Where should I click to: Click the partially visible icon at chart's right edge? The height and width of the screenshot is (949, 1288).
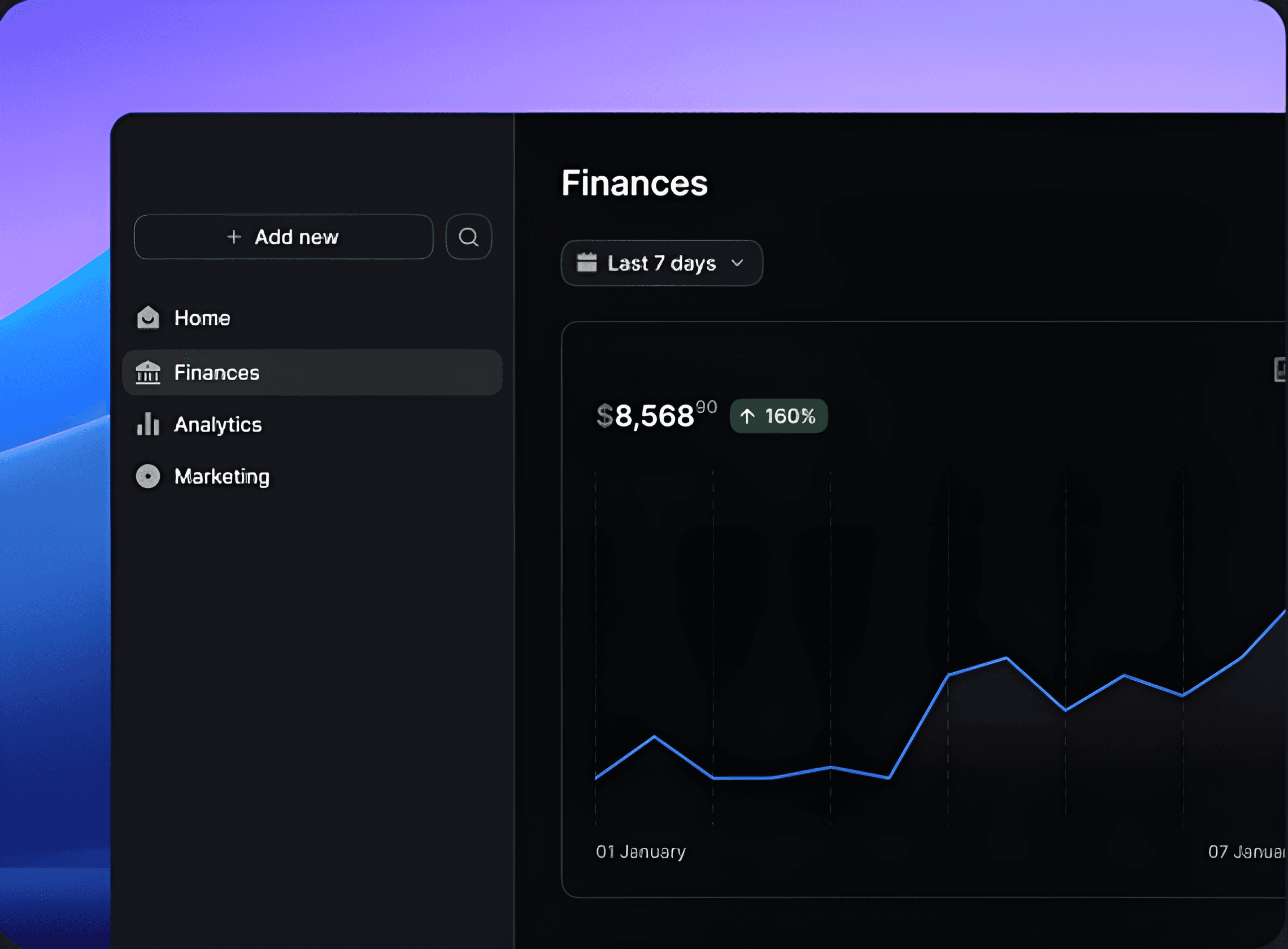[x=1280, y=369]
